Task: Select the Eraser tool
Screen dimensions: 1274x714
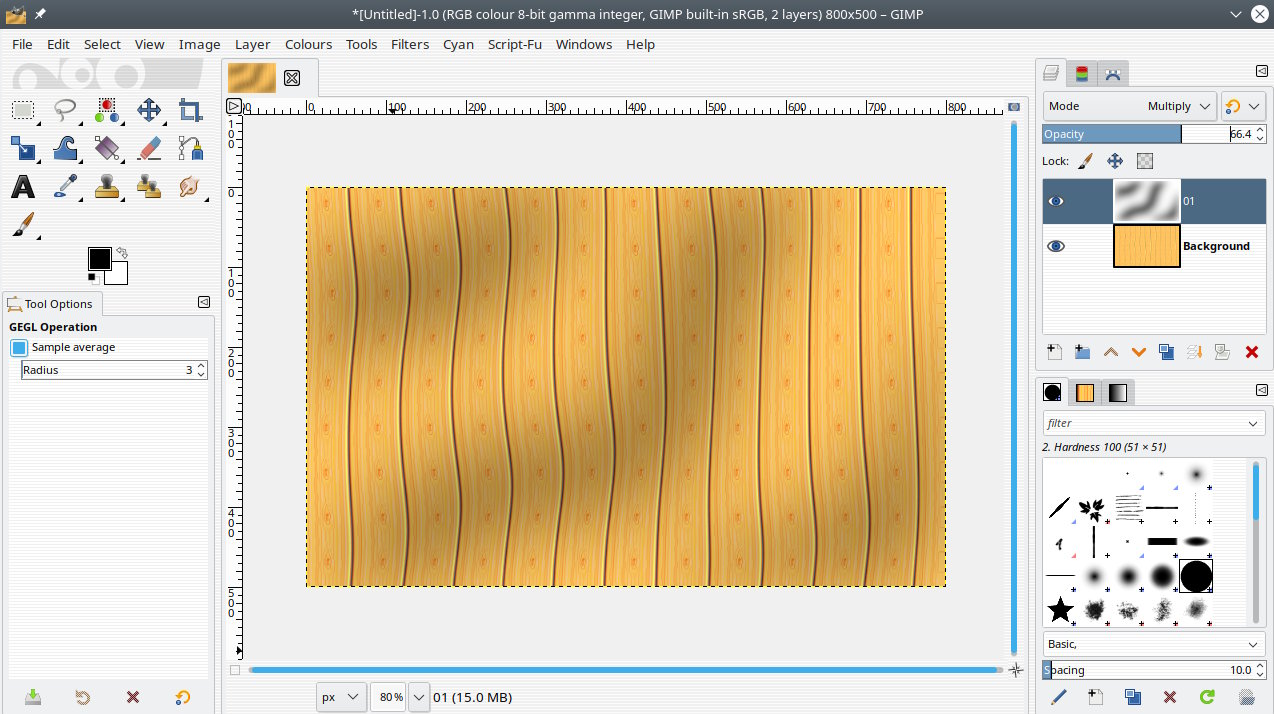Action: click(149, 148)
